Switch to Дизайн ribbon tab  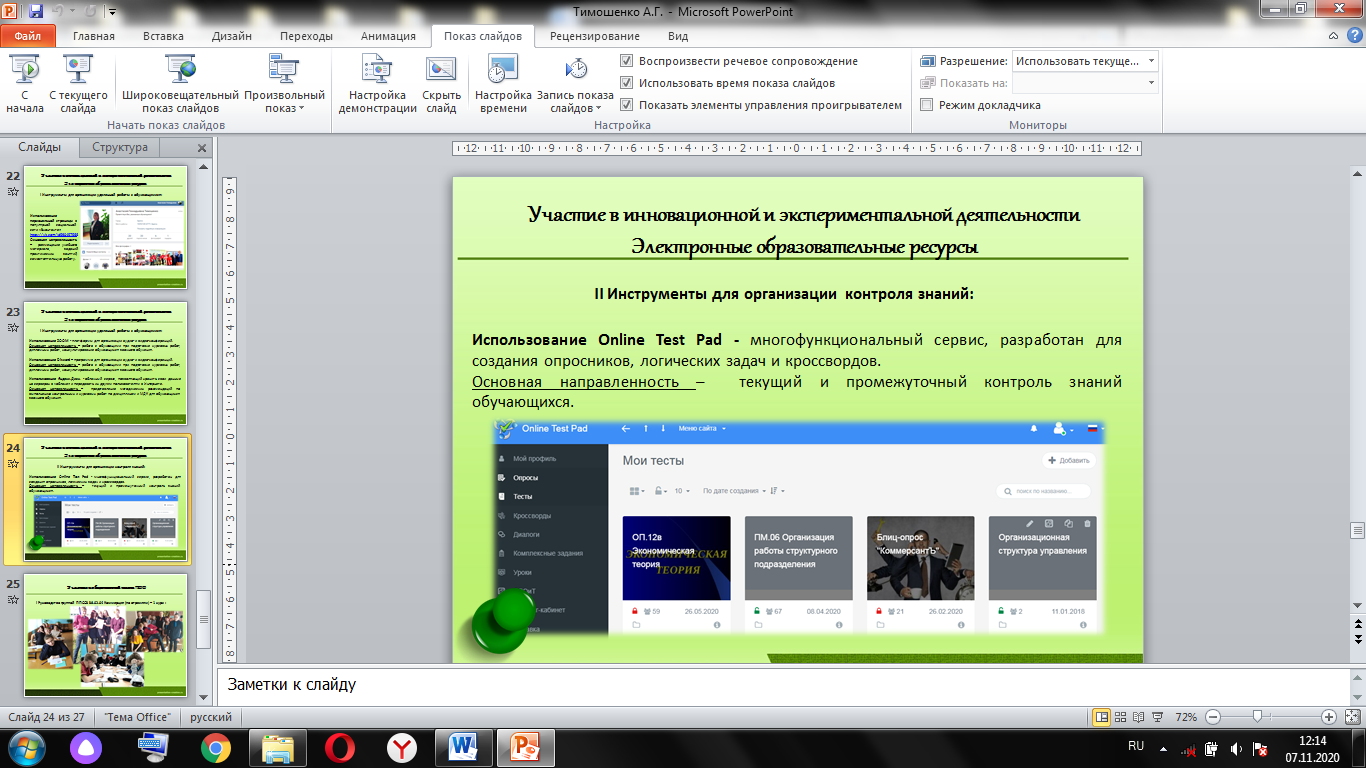232,36
